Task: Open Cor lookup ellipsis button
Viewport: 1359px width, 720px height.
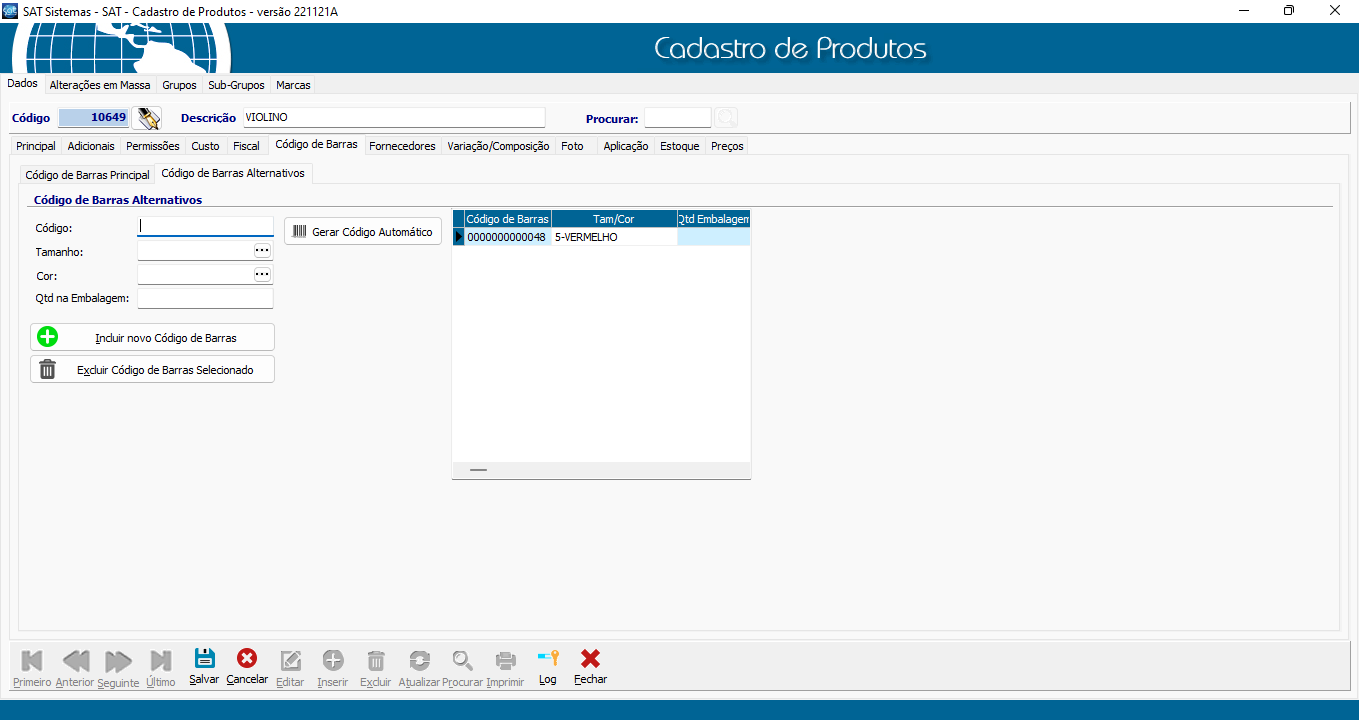Action: (263, 274)
